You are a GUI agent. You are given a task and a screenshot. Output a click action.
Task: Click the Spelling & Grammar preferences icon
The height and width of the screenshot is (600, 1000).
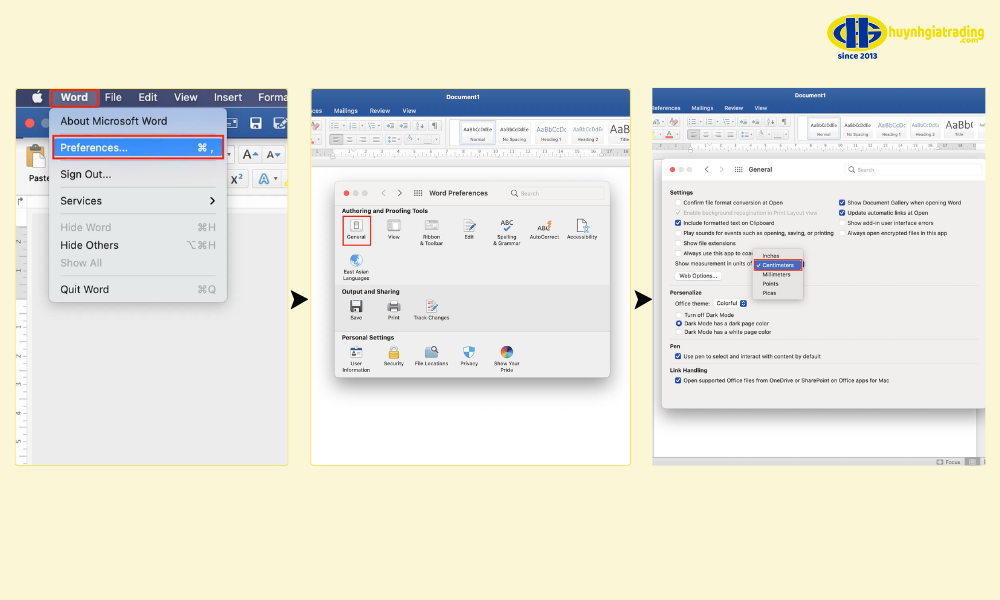coord(507,229)
